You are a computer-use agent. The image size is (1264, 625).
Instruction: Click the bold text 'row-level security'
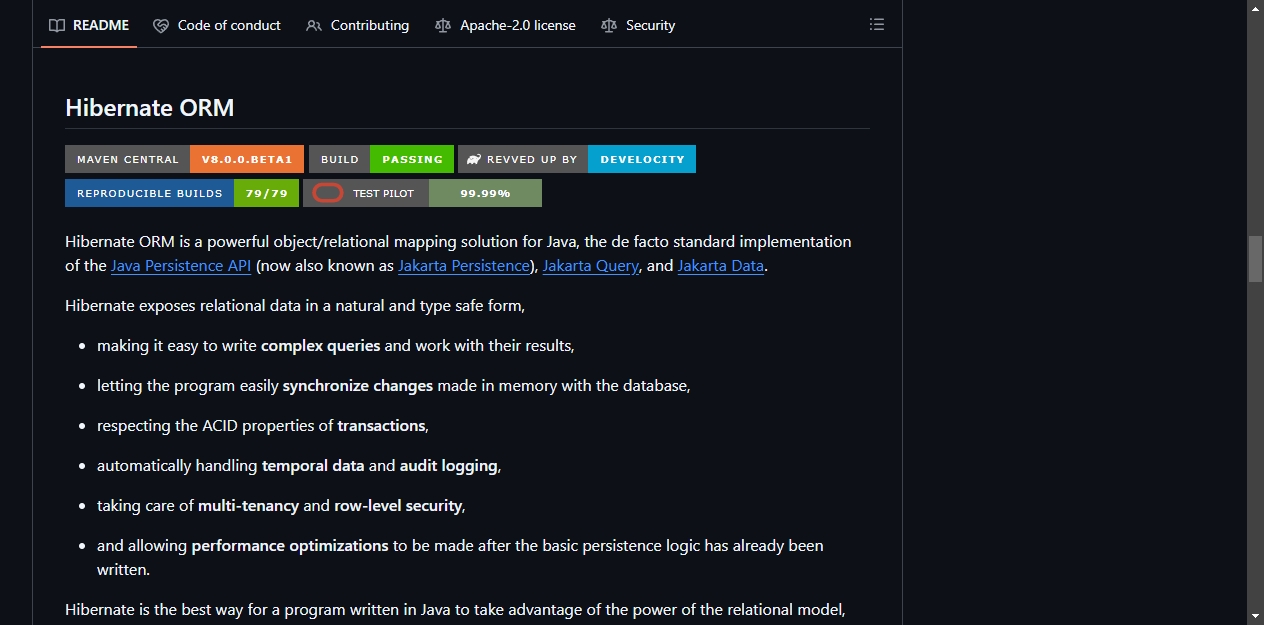(398, 506)
